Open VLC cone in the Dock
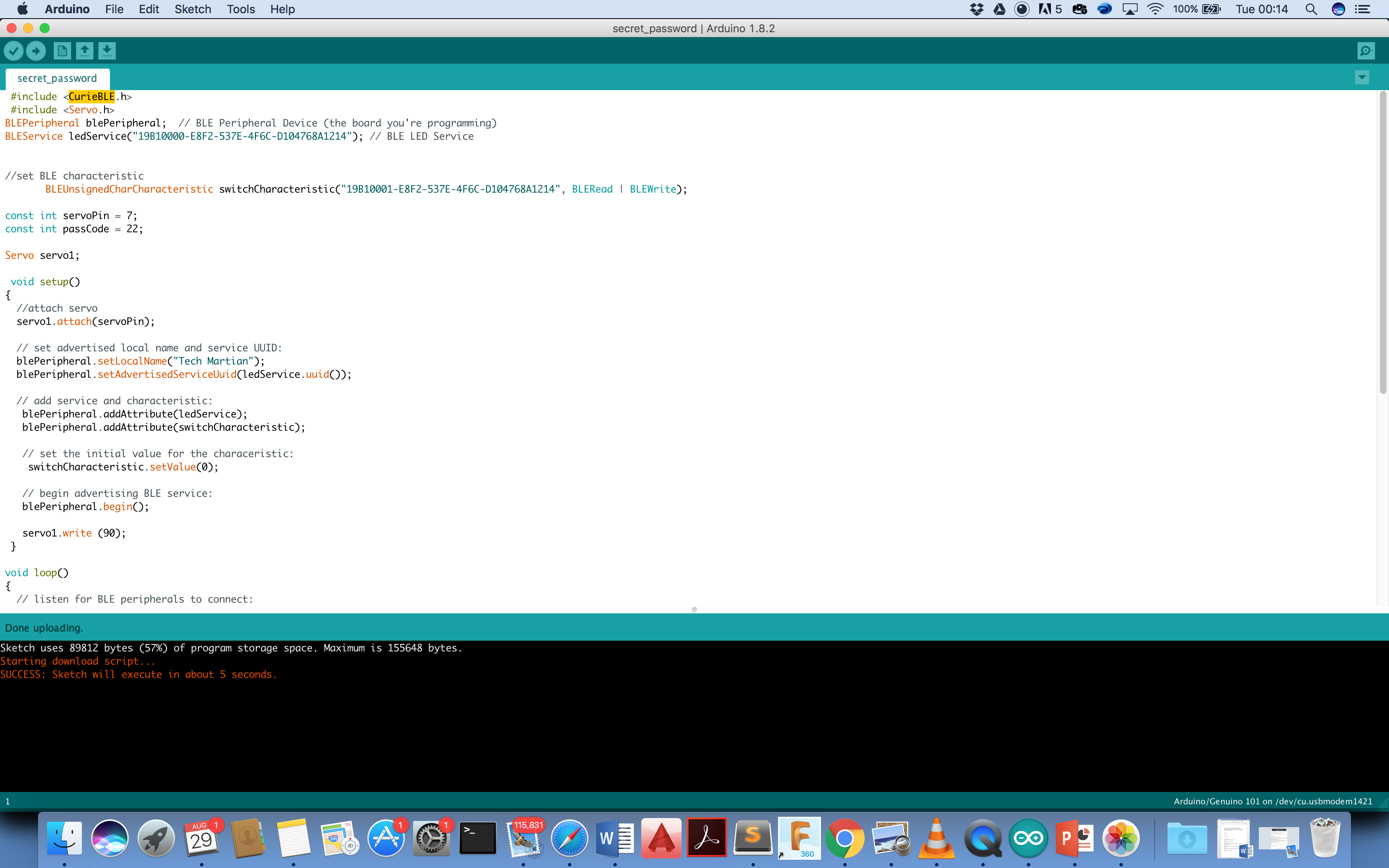 (x=937, y=838)
